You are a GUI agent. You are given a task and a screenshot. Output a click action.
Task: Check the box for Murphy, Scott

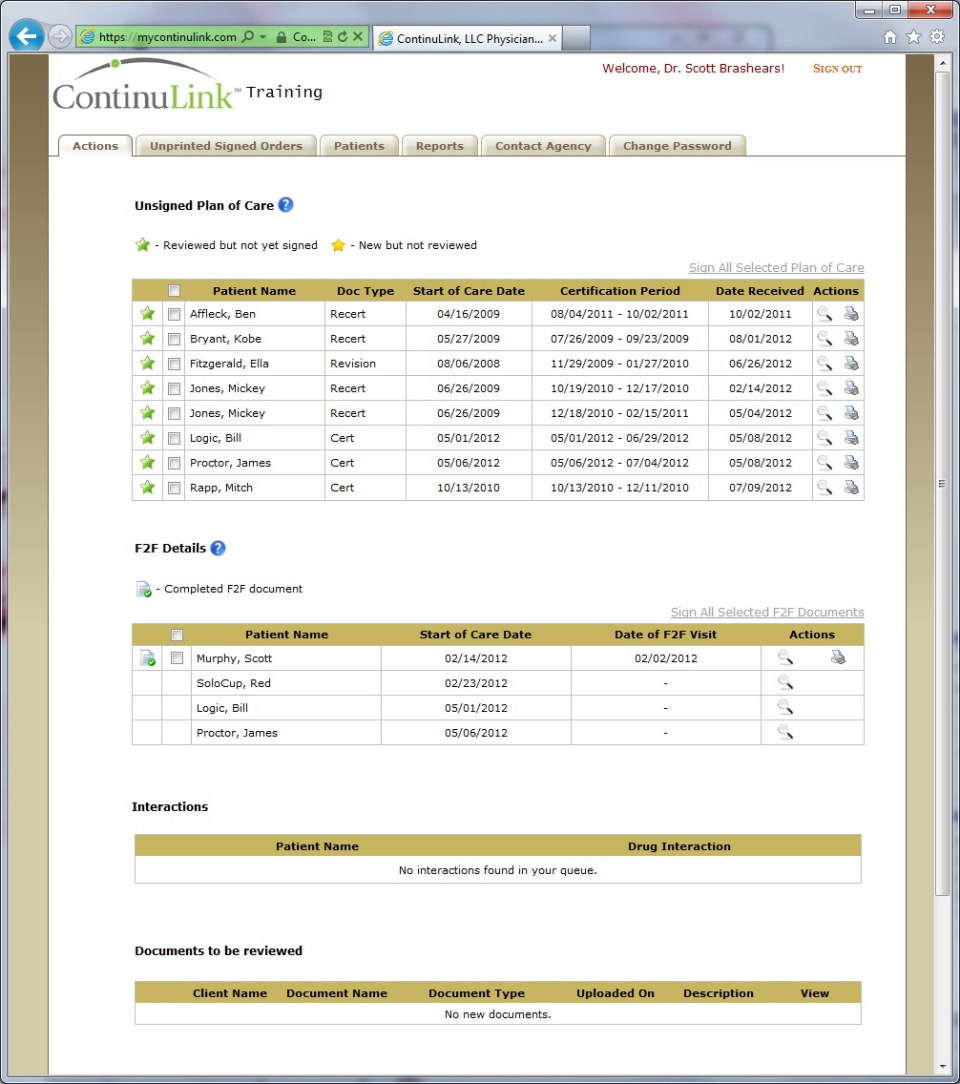coord(177,658)
